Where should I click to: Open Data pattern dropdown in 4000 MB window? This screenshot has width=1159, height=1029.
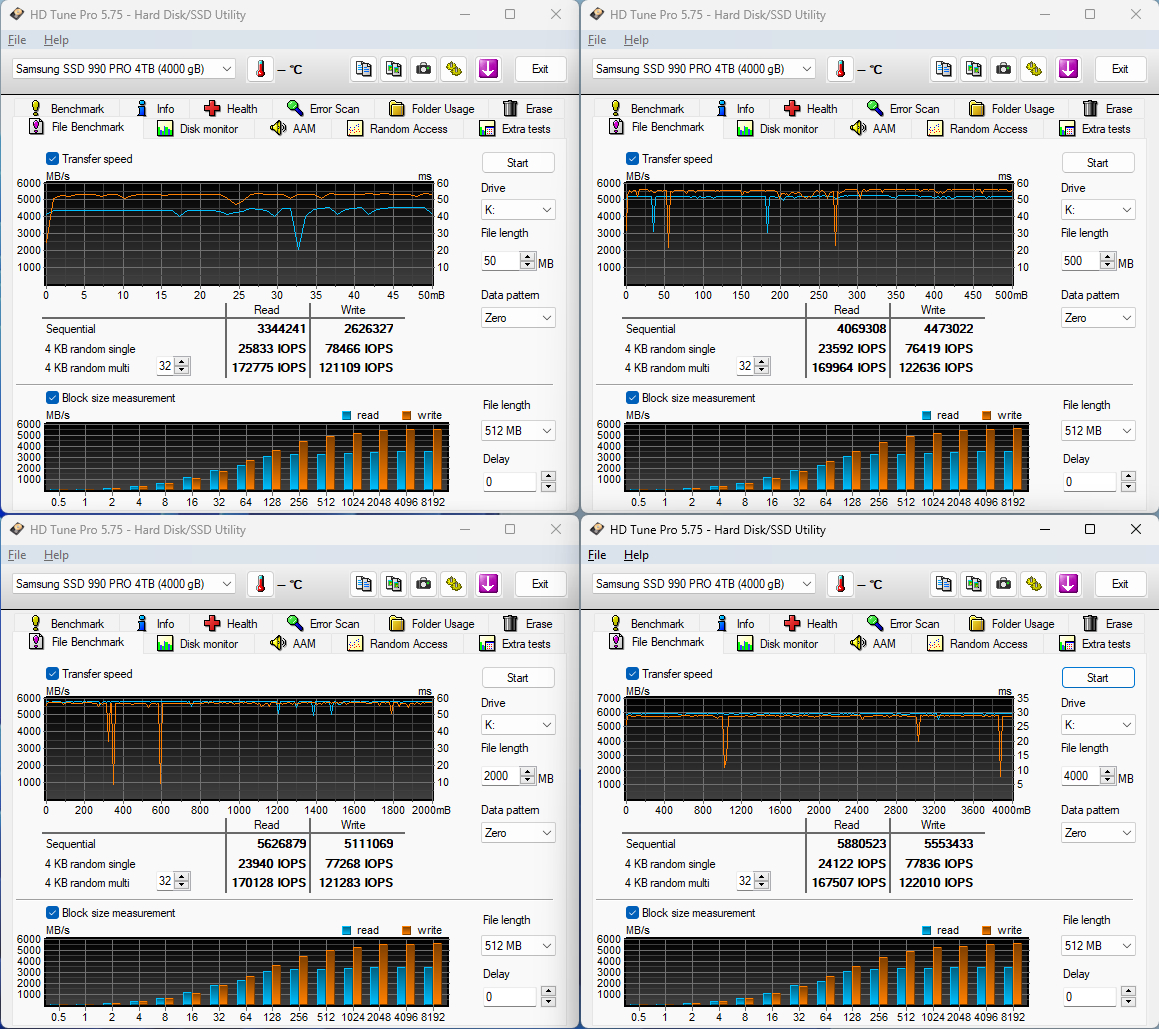[x=1098, y=833]
